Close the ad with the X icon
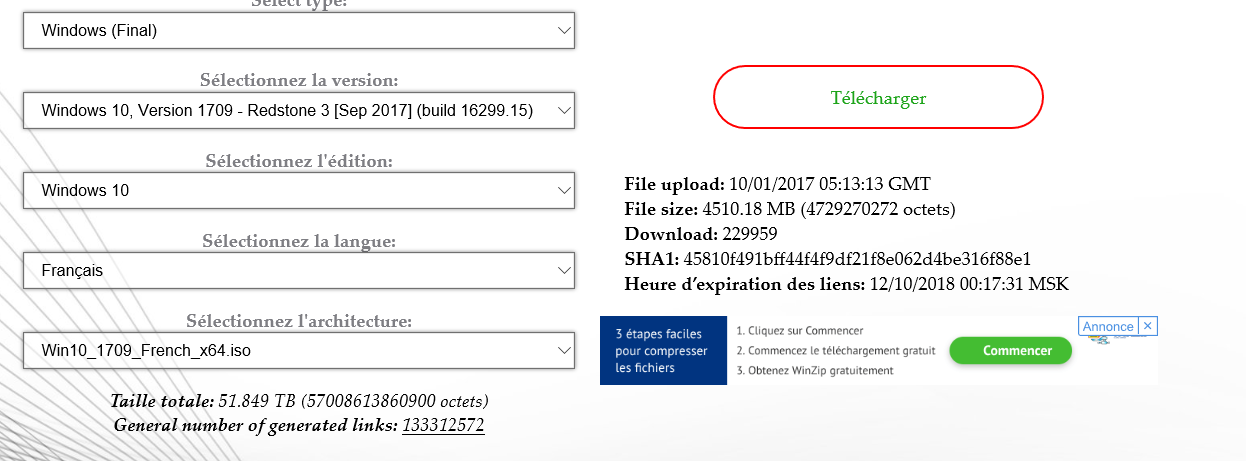1246x461 pixels. point(1148,326)
